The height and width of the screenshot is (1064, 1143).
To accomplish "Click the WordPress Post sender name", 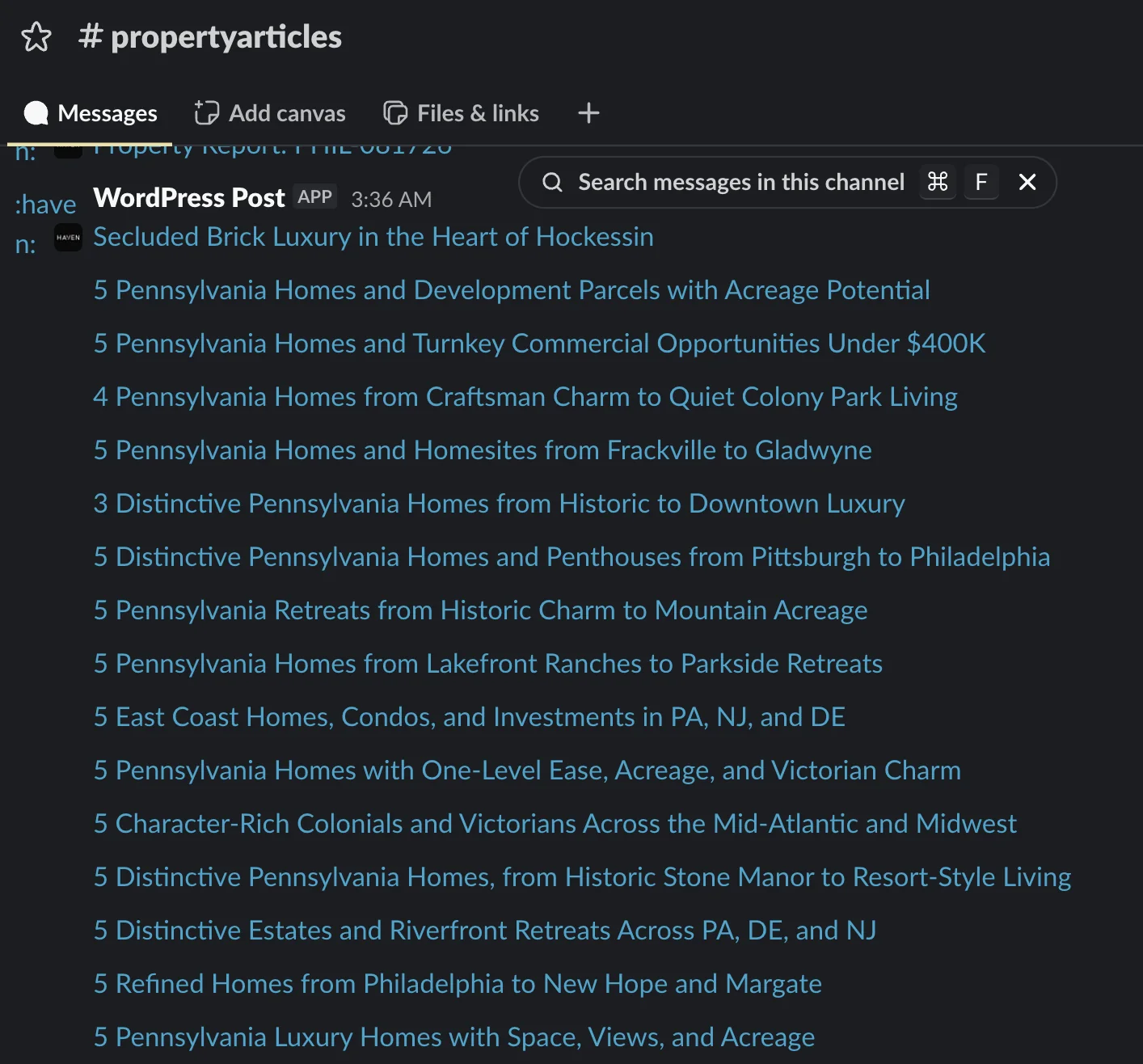I will pyautogui.click(x=189, y=198).
